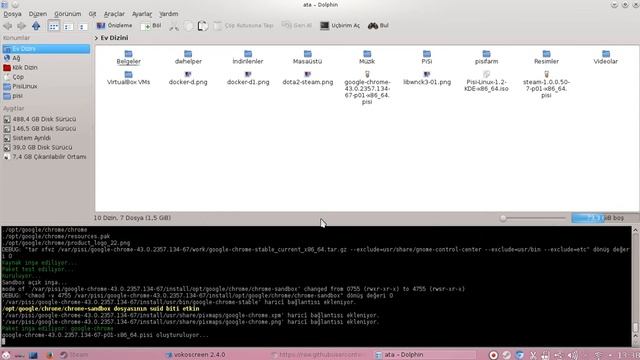This screenshot has width=640, height=360.
Task: Click the Steam tray icon
Action: [506, 355]
